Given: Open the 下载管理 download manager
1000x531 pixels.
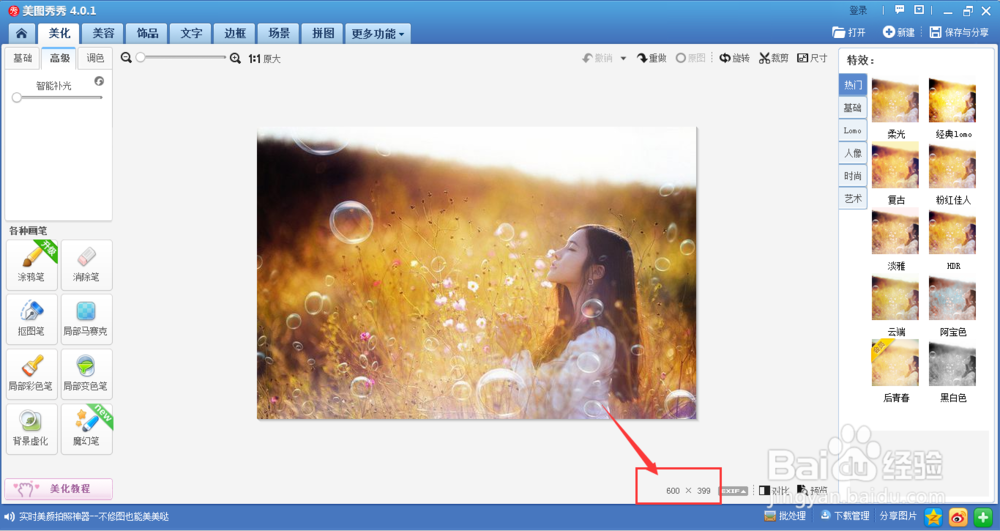Looking at the screenshot, I should pyautogui.click(x=845, y=516).
